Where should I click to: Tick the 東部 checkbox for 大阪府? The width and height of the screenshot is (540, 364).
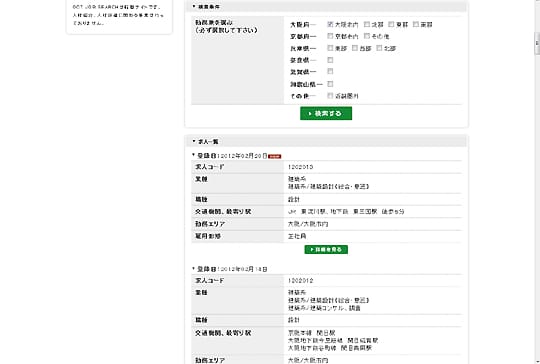tap(391, 24)
